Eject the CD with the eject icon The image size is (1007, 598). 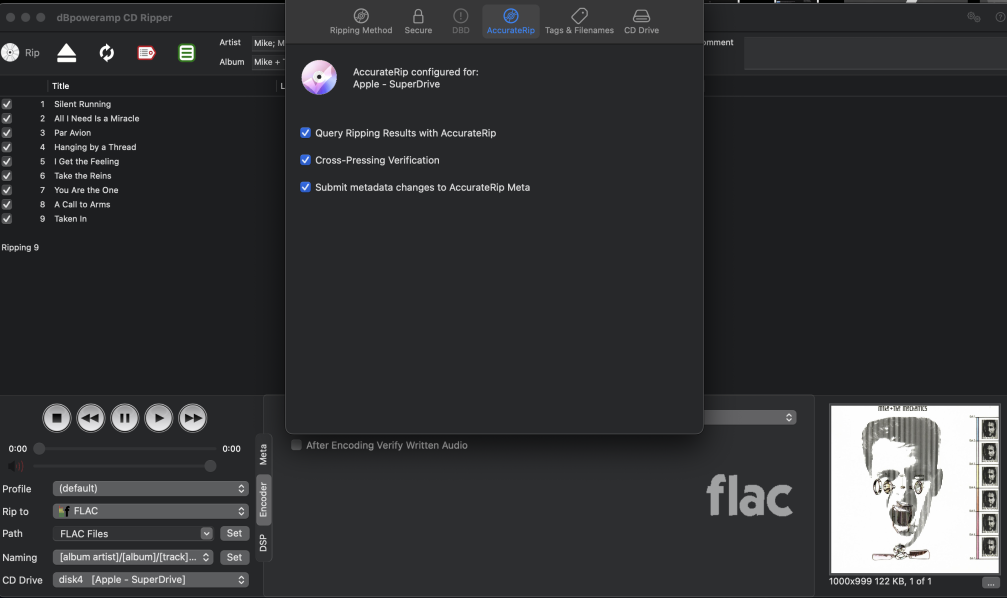click(x=66, y=53)
